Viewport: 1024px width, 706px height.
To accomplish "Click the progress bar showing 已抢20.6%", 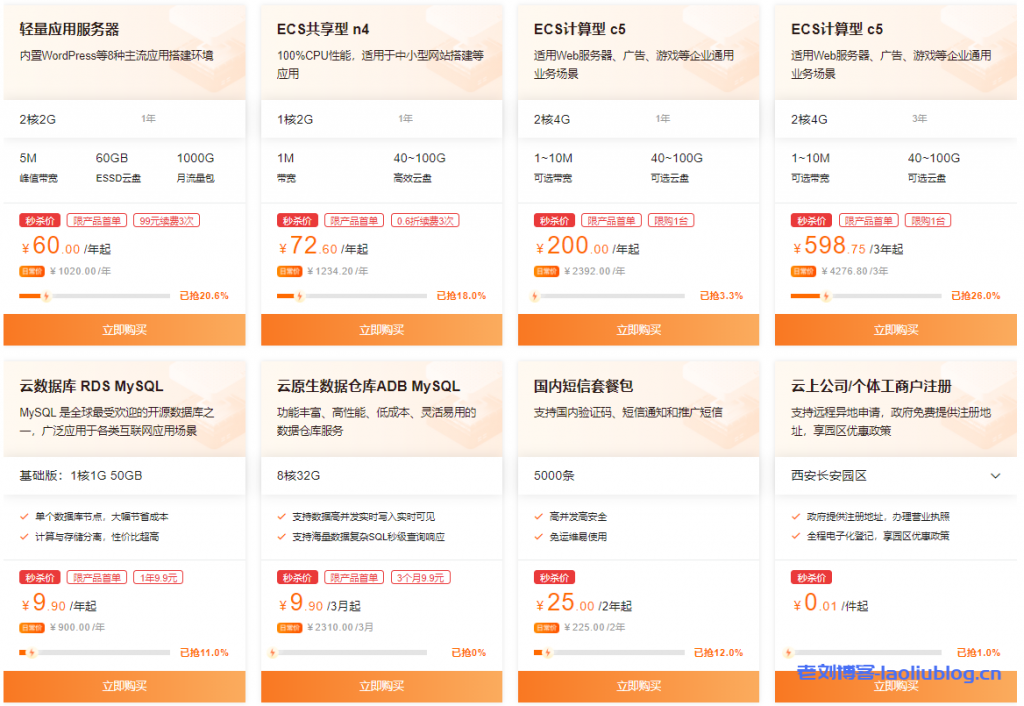I will point(95,296).
